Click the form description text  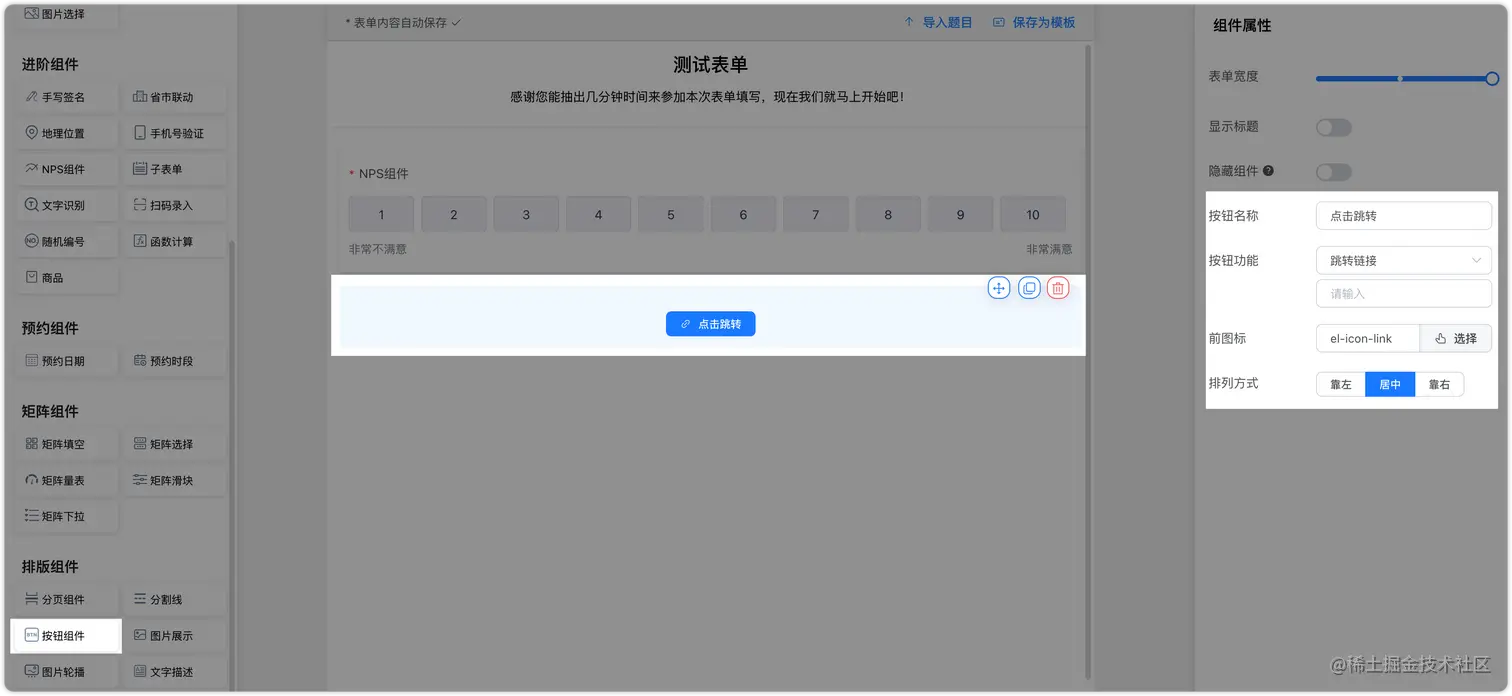point(707,97)
